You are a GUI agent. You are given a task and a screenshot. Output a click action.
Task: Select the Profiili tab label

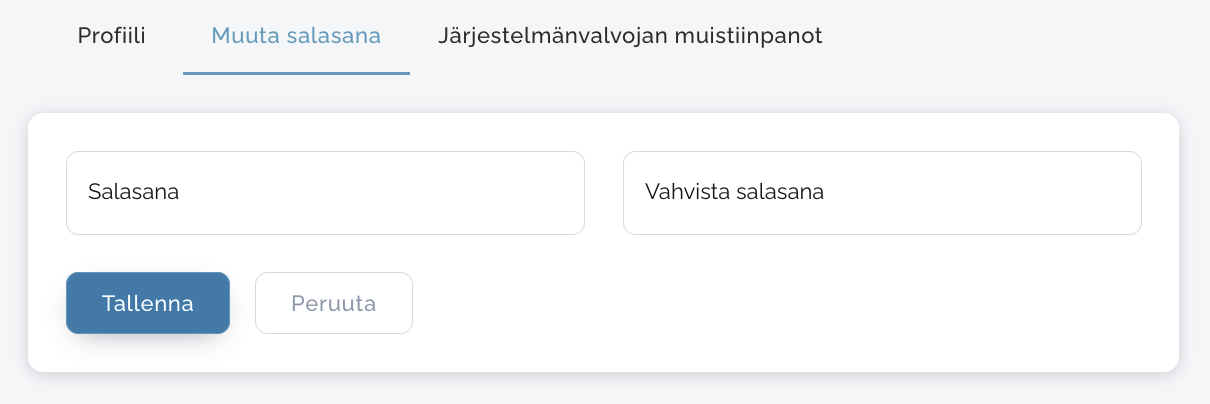click(x=112, y=37)
